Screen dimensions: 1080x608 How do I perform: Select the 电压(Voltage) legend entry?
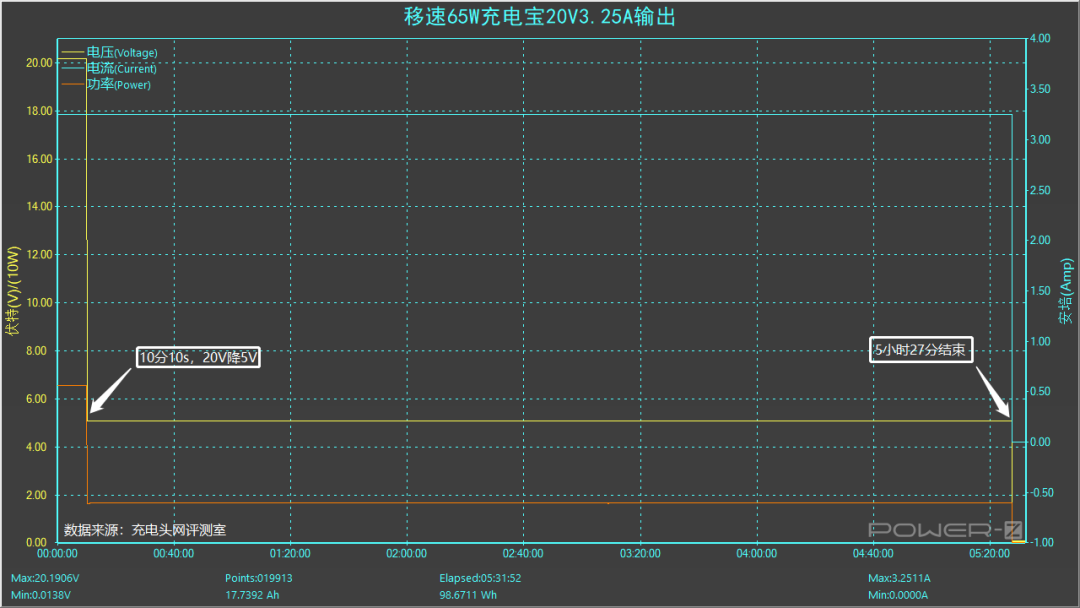click(122, 52)
